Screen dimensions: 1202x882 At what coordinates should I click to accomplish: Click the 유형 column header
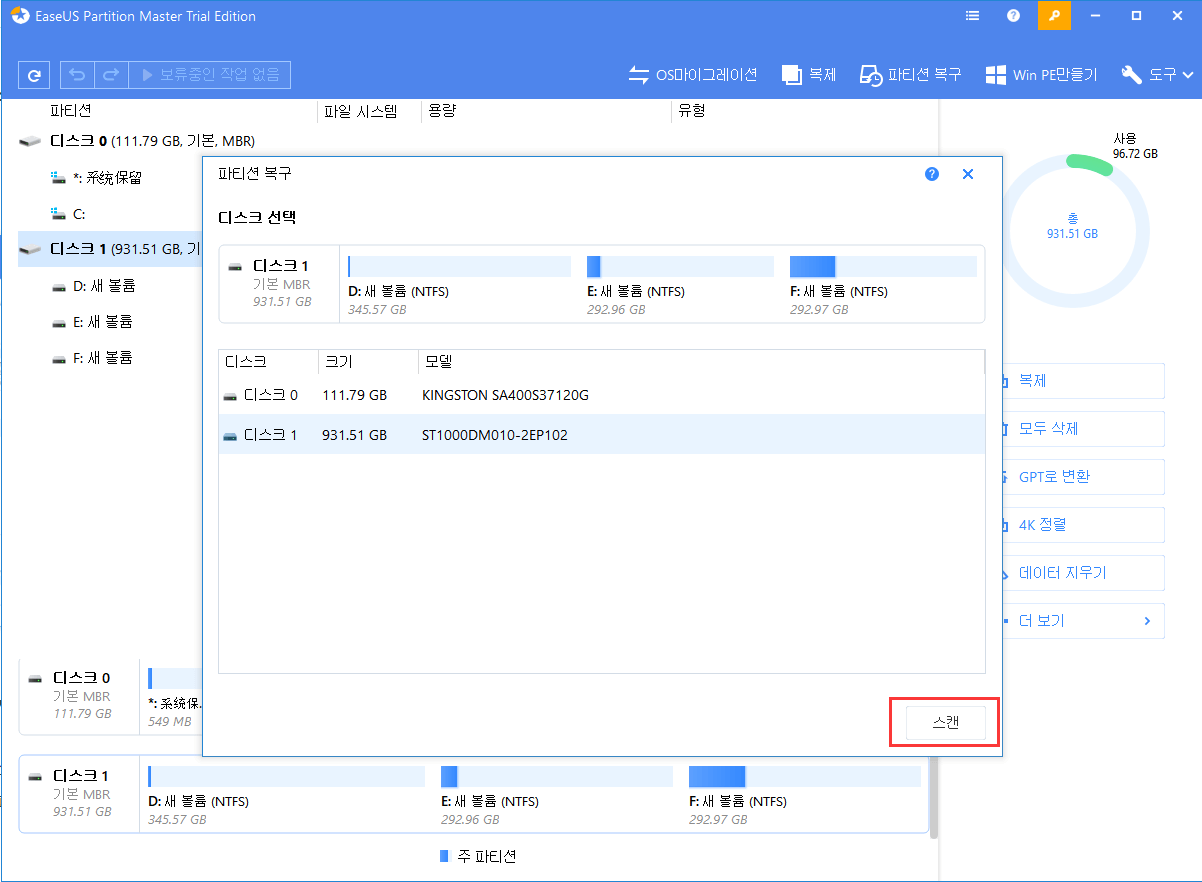click(x=692, y=111)
